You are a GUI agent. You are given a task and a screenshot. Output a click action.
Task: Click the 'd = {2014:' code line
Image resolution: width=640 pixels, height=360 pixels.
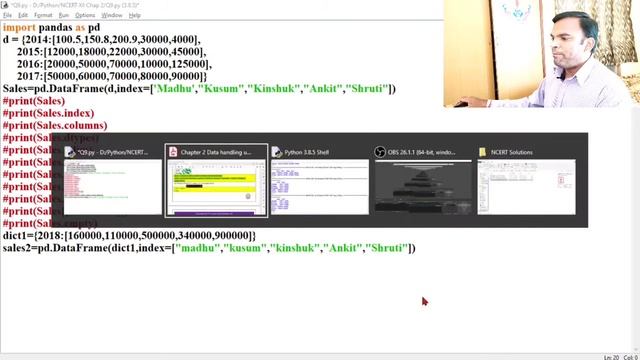pyautogui.click(x=102, y=40)
